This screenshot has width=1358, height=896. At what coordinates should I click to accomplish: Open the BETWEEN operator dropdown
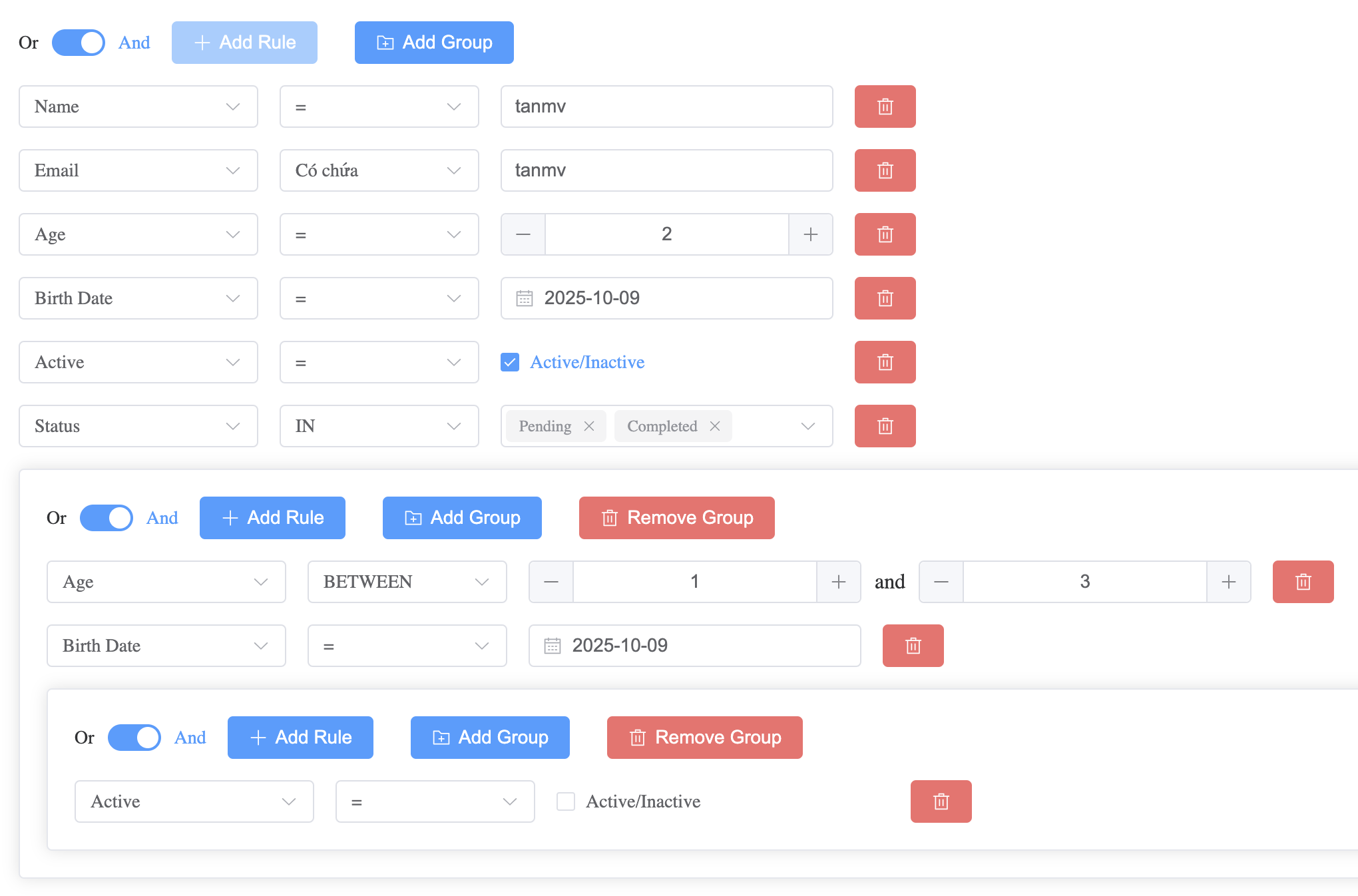point(407,582)
